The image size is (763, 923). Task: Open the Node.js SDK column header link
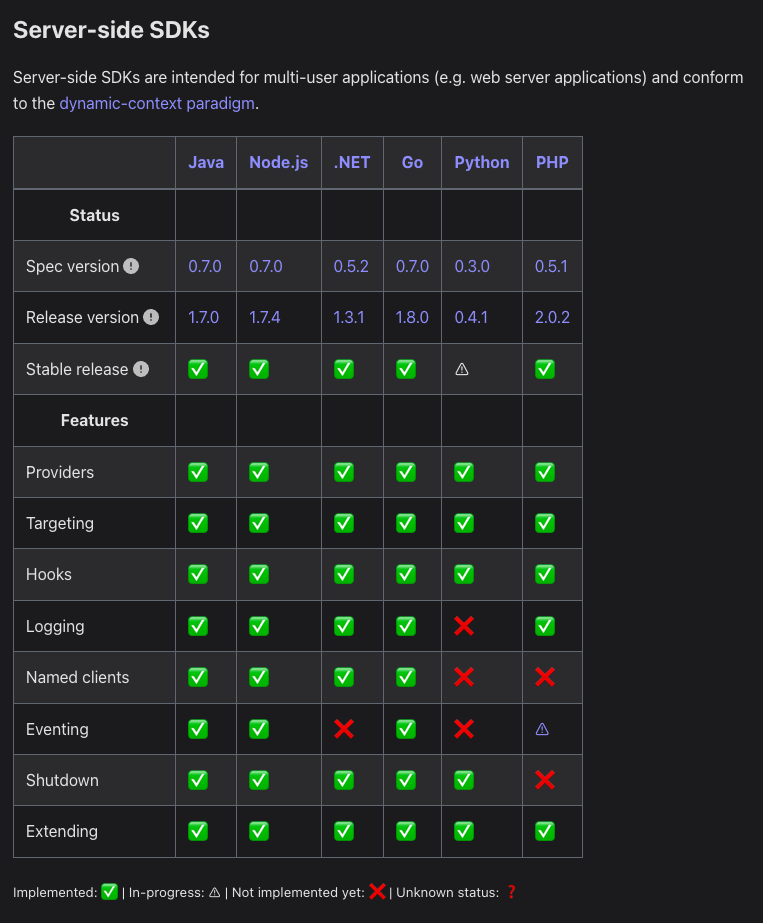click(278, 162)
